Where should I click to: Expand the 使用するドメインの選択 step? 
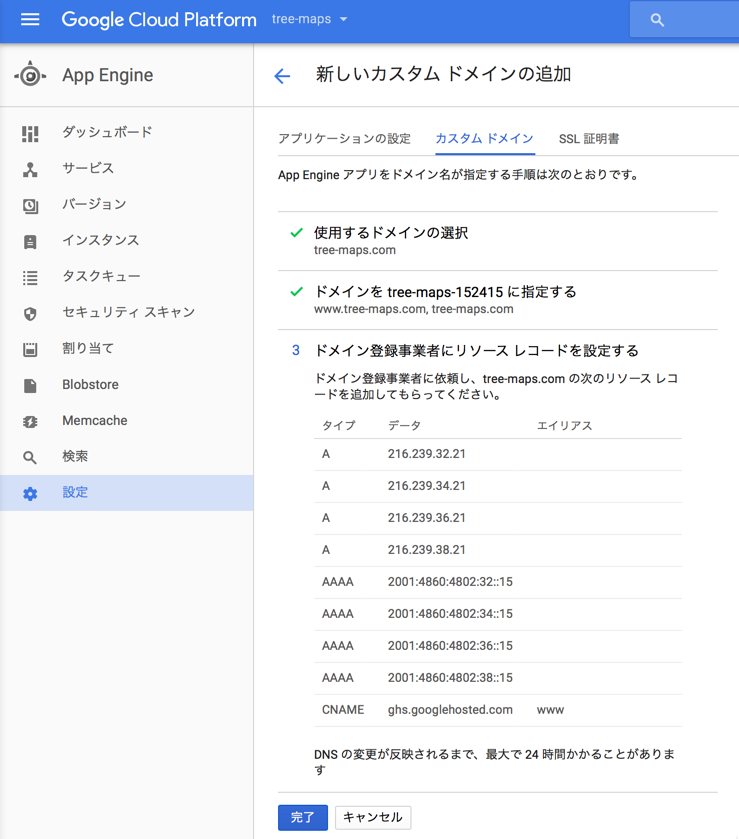pos(391,233)
